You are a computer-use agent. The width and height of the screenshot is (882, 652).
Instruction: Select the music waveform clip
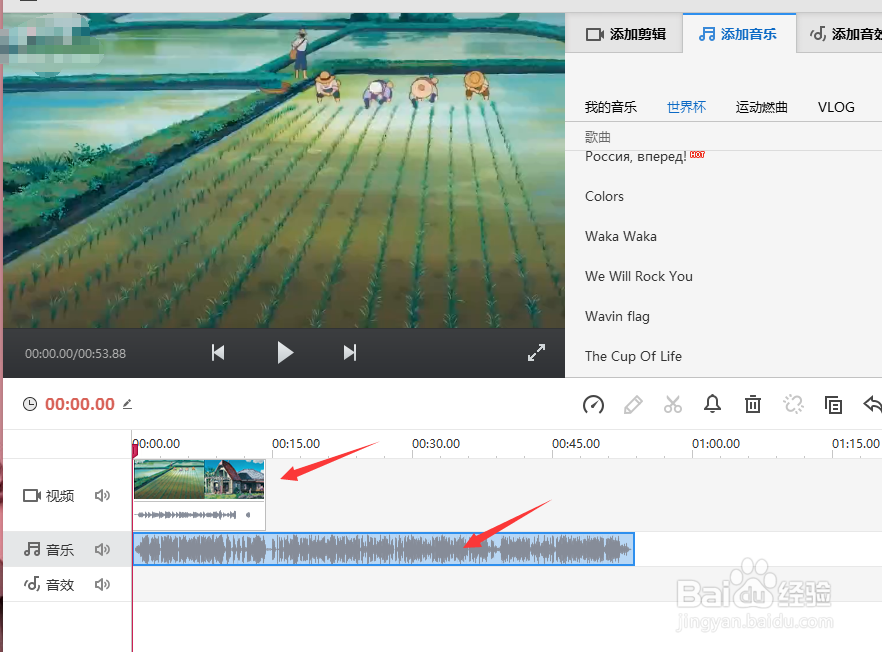[384, 549]
